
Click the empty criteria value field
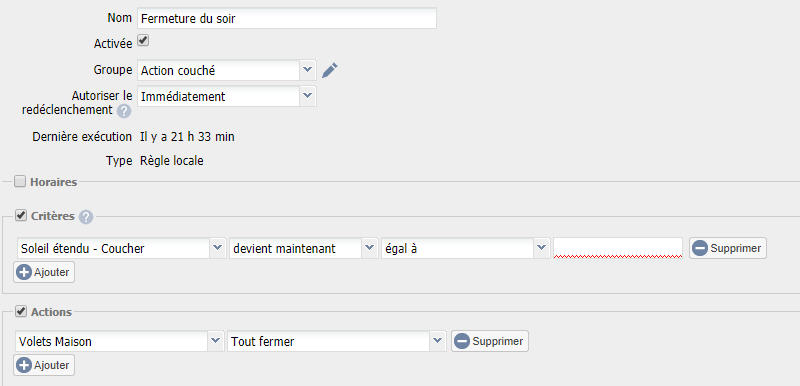coord(618,248)
